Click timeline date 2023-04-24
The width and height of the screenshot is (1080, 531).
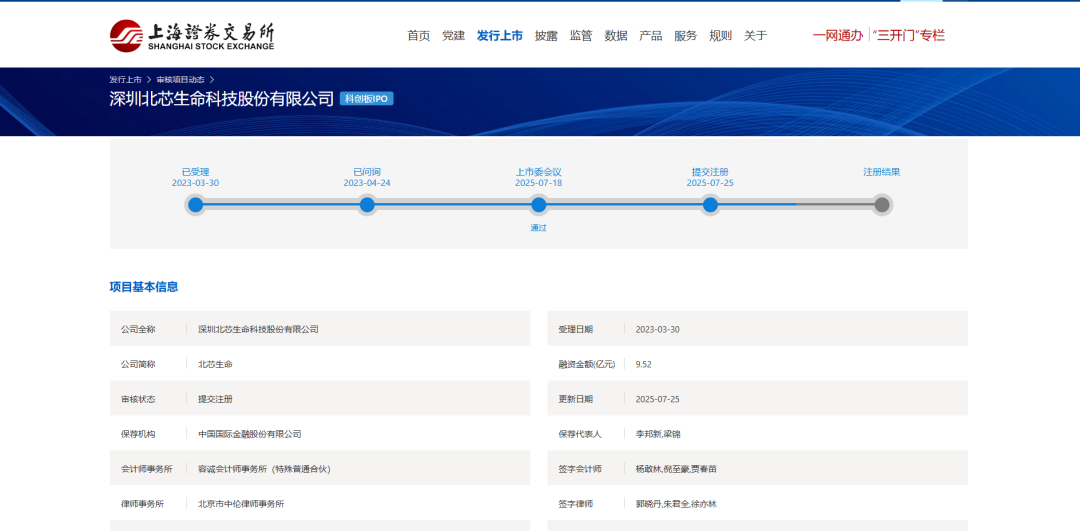(367, 183)
